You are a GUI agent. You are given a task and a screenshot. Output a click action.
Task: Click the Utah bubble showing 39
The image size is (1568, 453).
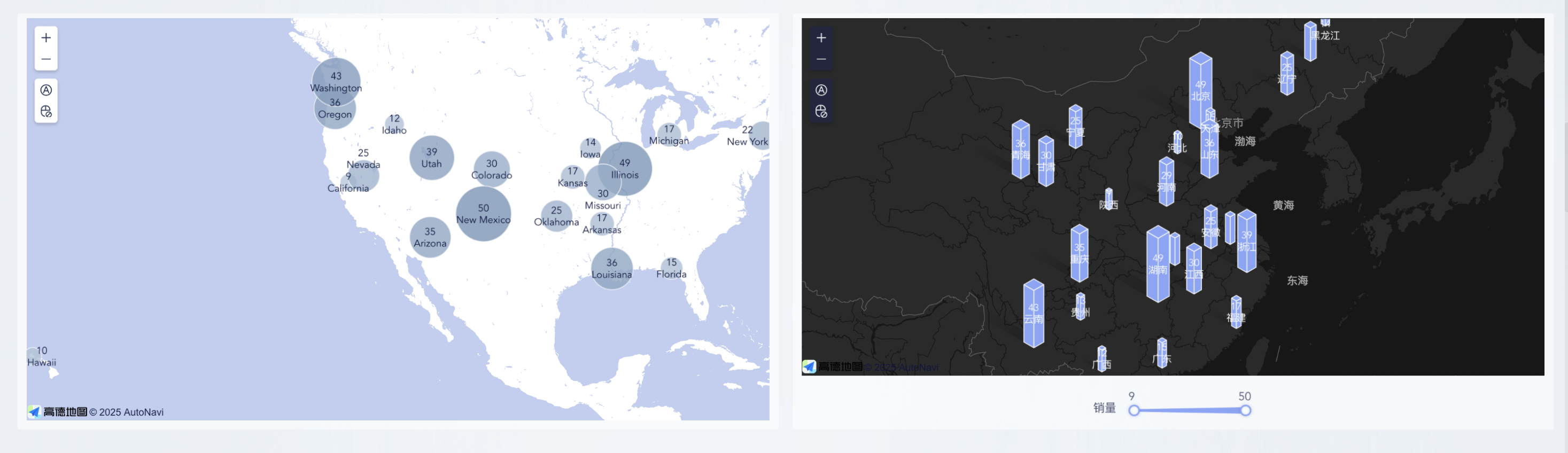(x=432, y=158)
